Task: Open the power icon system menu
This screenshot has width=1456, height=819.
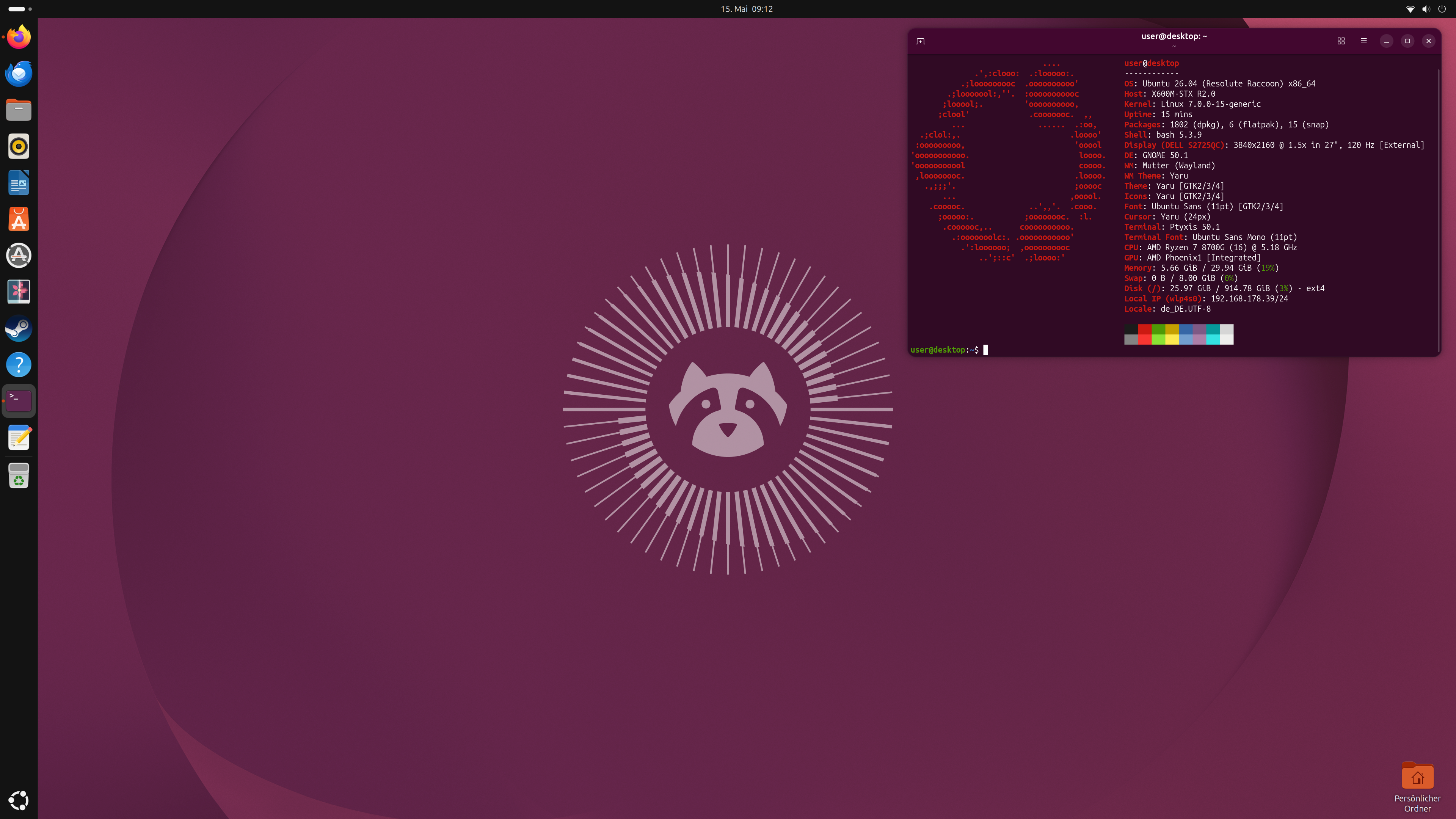Action: point(1442,9)
